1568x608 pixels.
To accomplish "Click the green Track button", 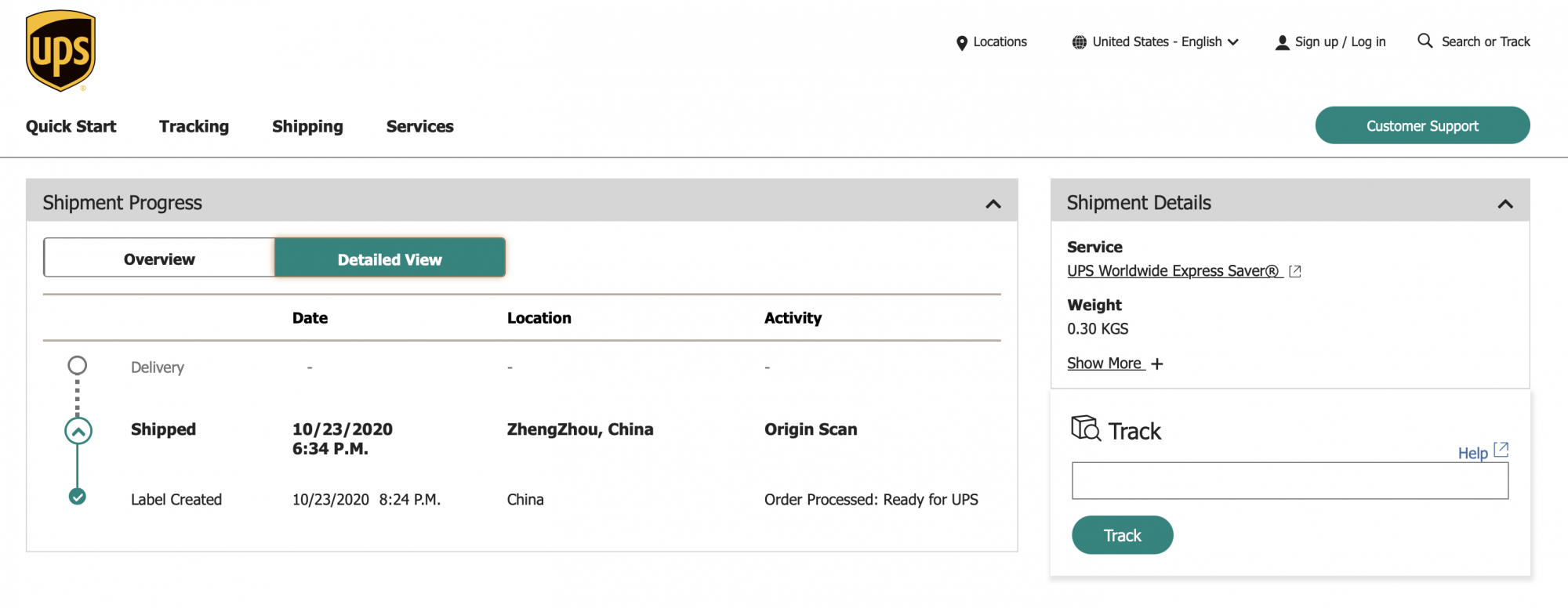I will (x=1122, y=535).
